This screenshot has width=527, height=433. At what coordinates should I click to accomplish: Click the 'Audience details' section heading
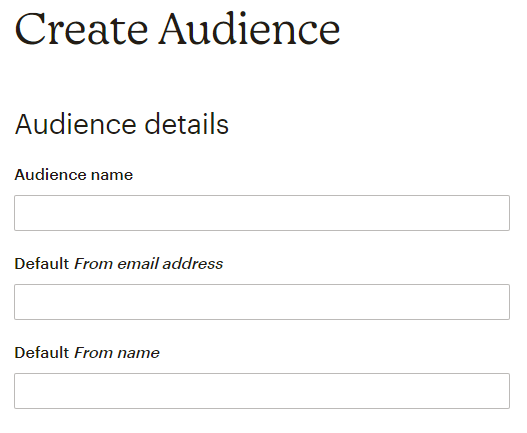[122, 124]
